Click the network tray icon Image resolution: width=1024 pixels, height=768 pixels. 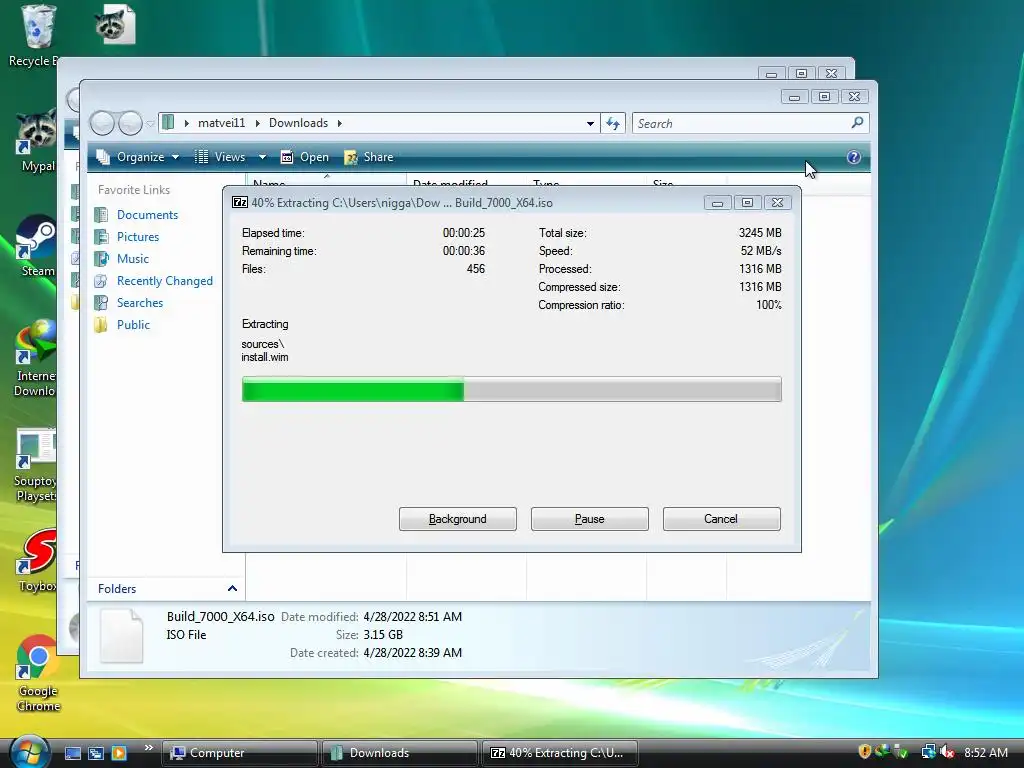click(x=927, y=752)
